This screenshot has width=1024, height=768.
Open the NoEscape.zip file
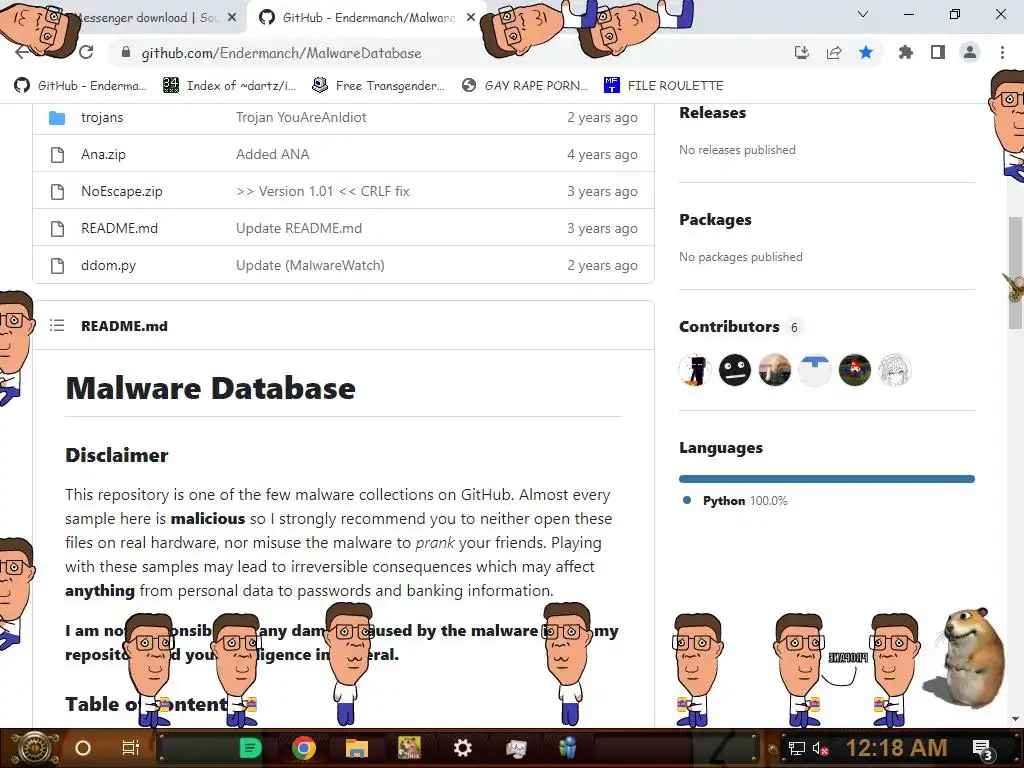click(121, 191)
